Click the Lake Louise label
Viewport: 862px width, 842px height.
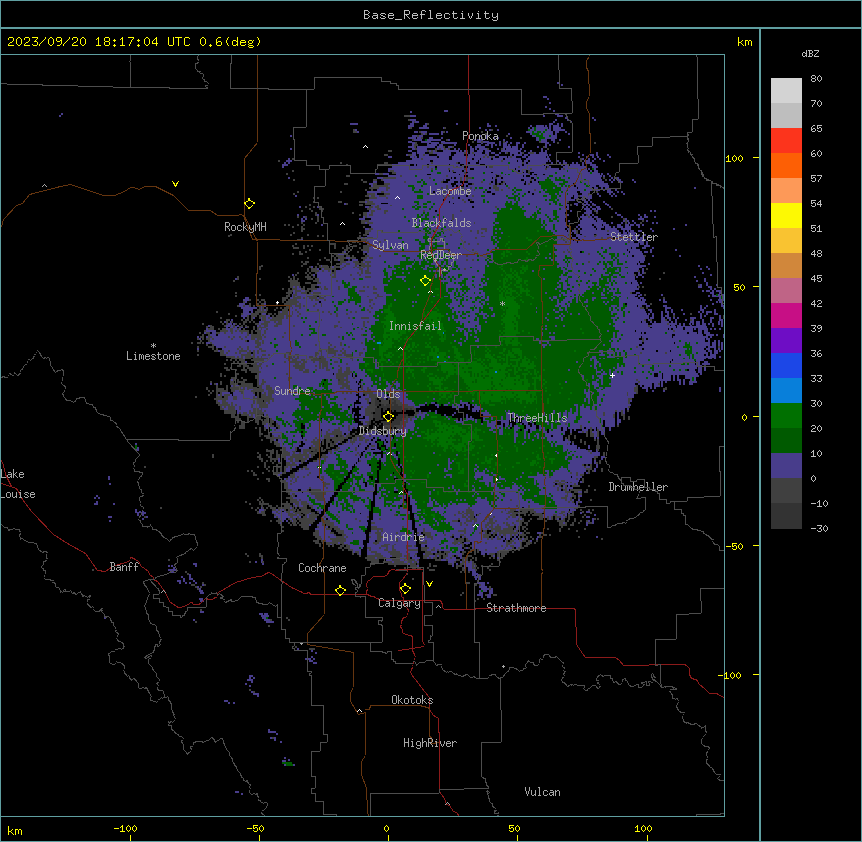(18, 484)
